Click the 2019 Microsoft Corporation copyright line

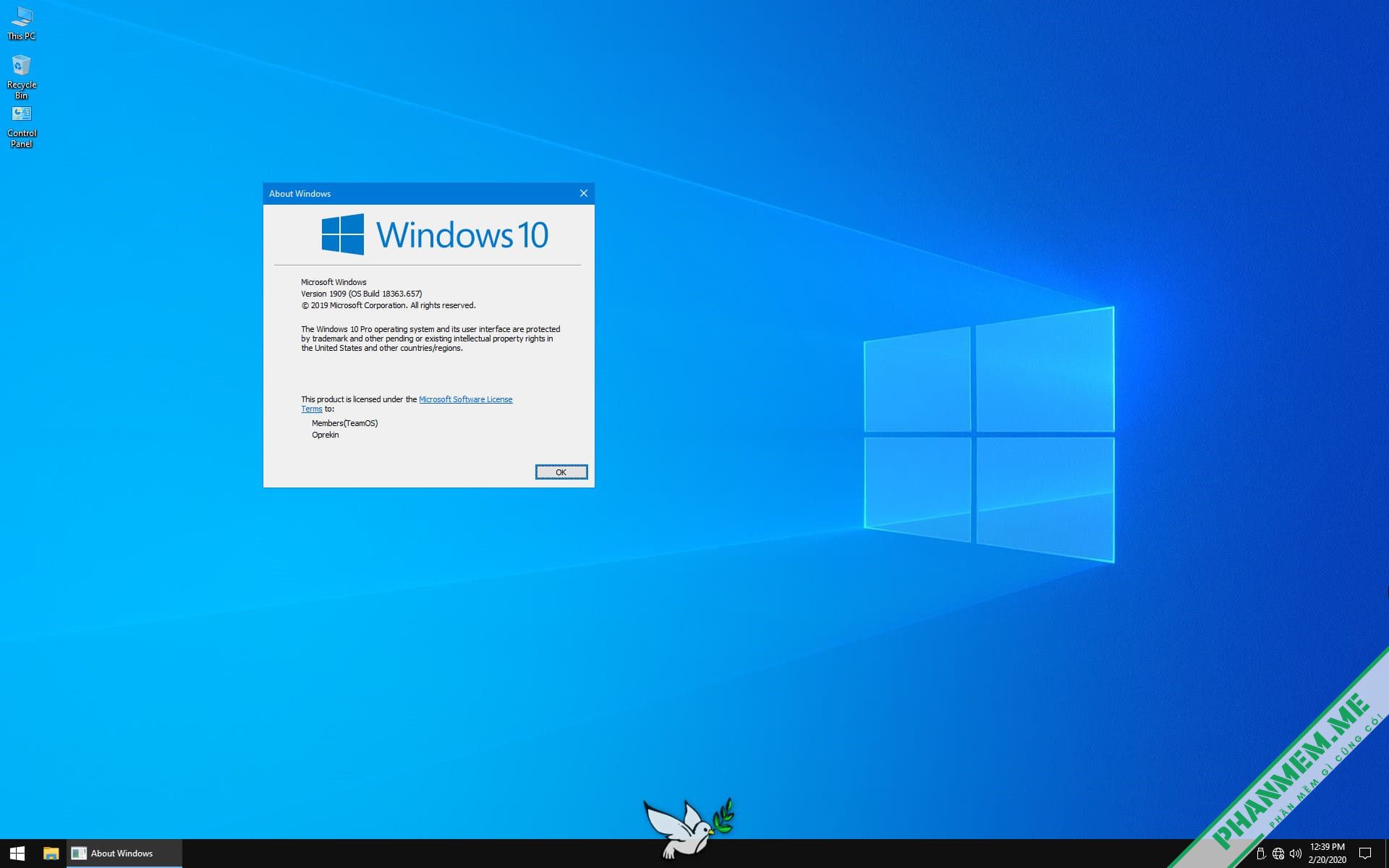point(388,305)
